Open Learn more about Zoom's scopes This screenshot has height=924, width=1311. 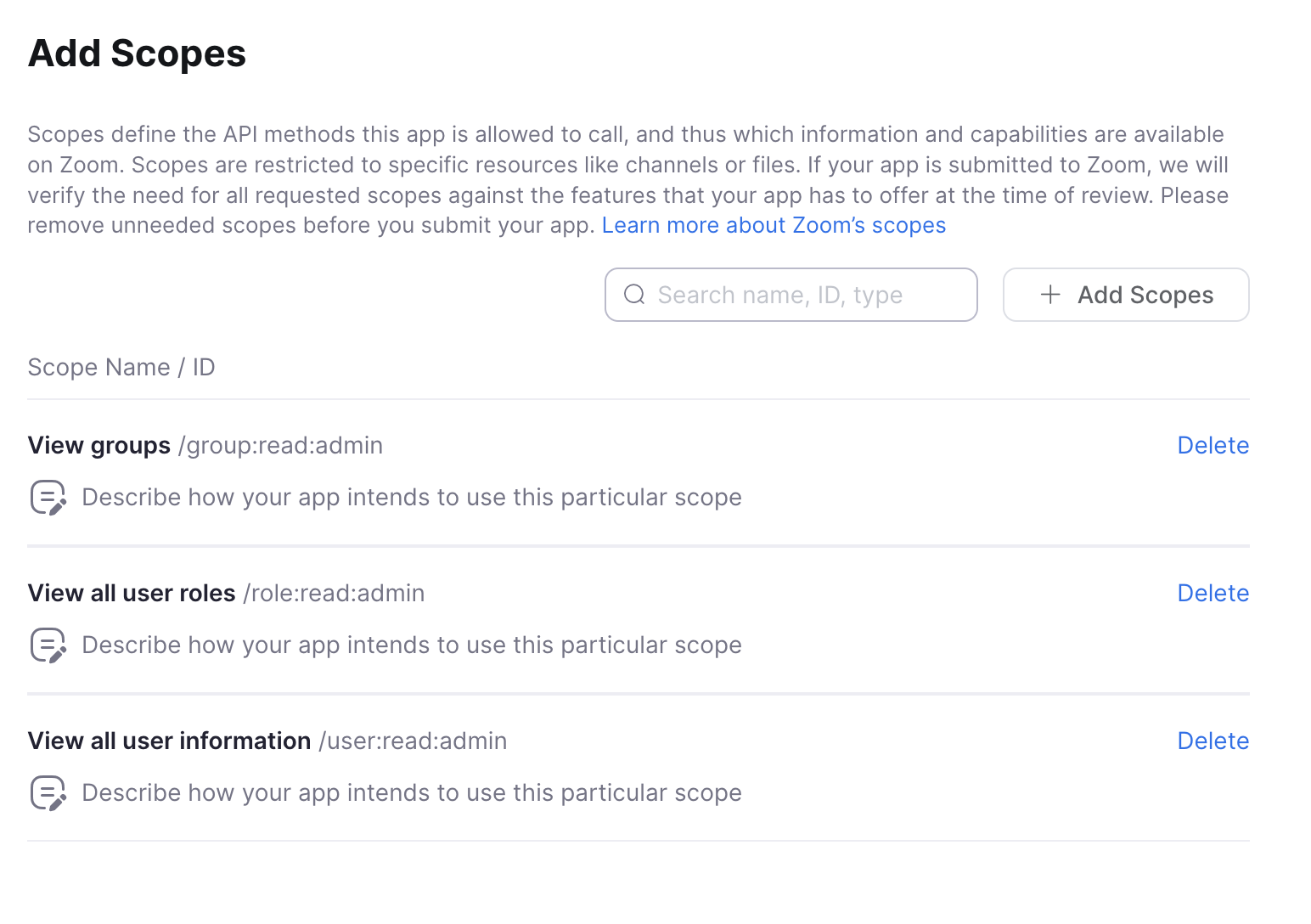pos(774,225)
